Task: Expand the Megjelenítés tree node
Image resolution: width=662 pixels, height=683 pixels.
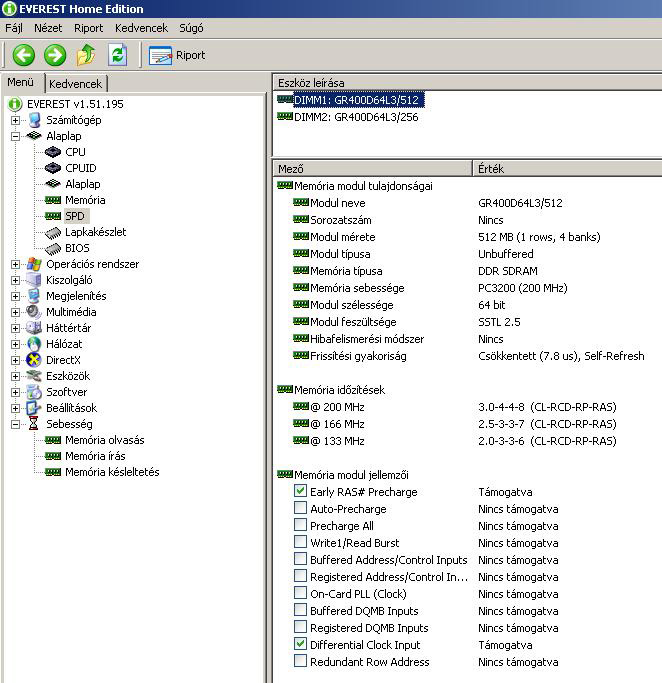Action: pos(16,296)
